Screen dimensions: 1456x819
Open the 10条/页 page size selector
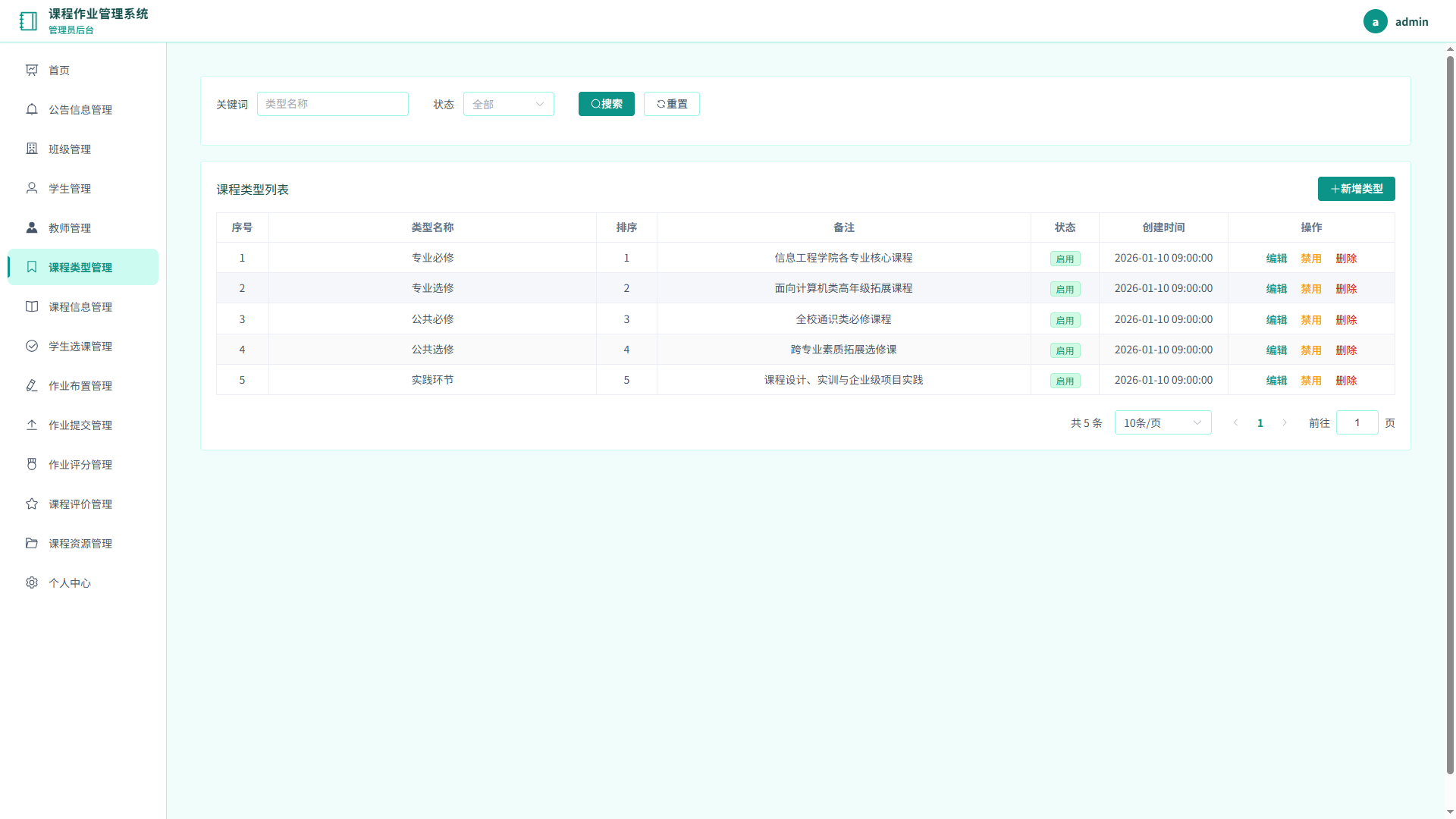(1163, 422)
